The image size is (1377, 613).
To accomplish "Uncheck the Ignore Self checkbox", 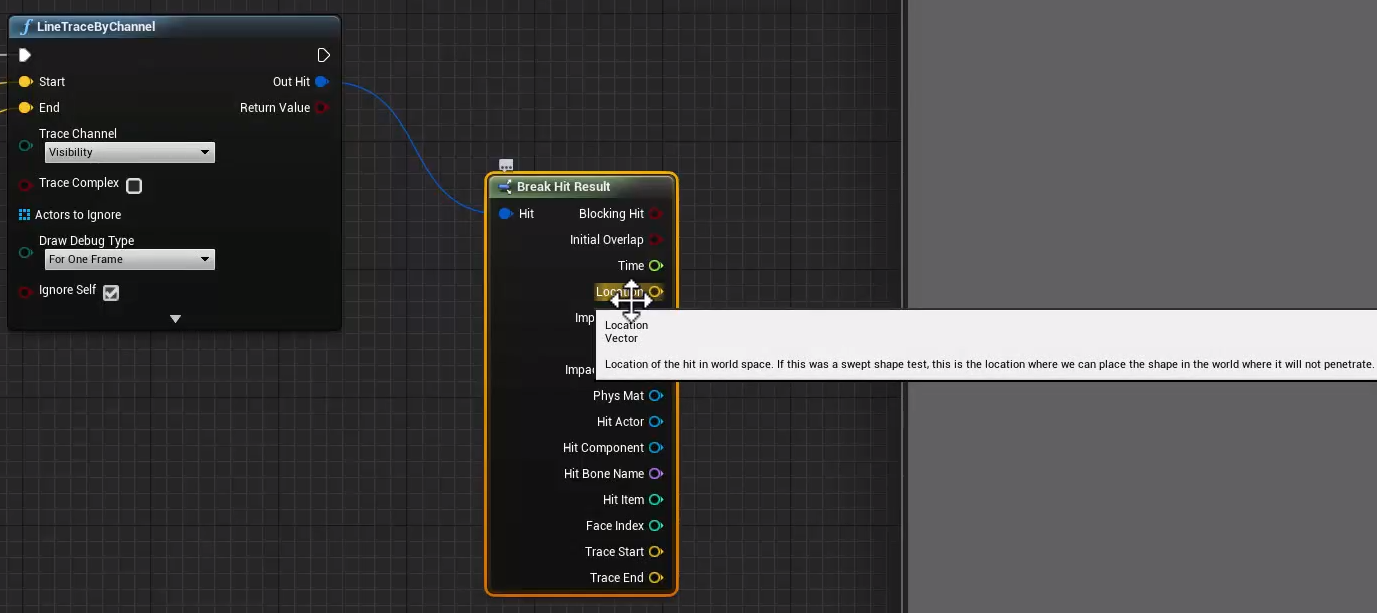I will [x=111, y=293].
